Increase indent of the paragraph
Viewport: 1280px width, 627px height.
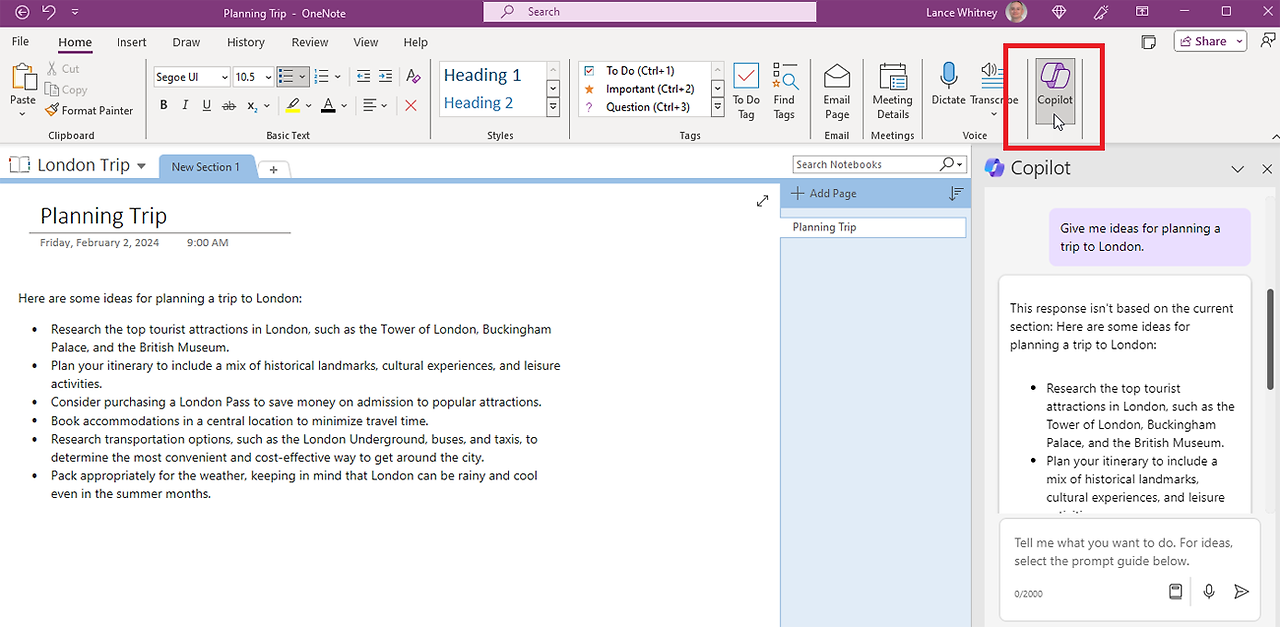coord(386,76)
